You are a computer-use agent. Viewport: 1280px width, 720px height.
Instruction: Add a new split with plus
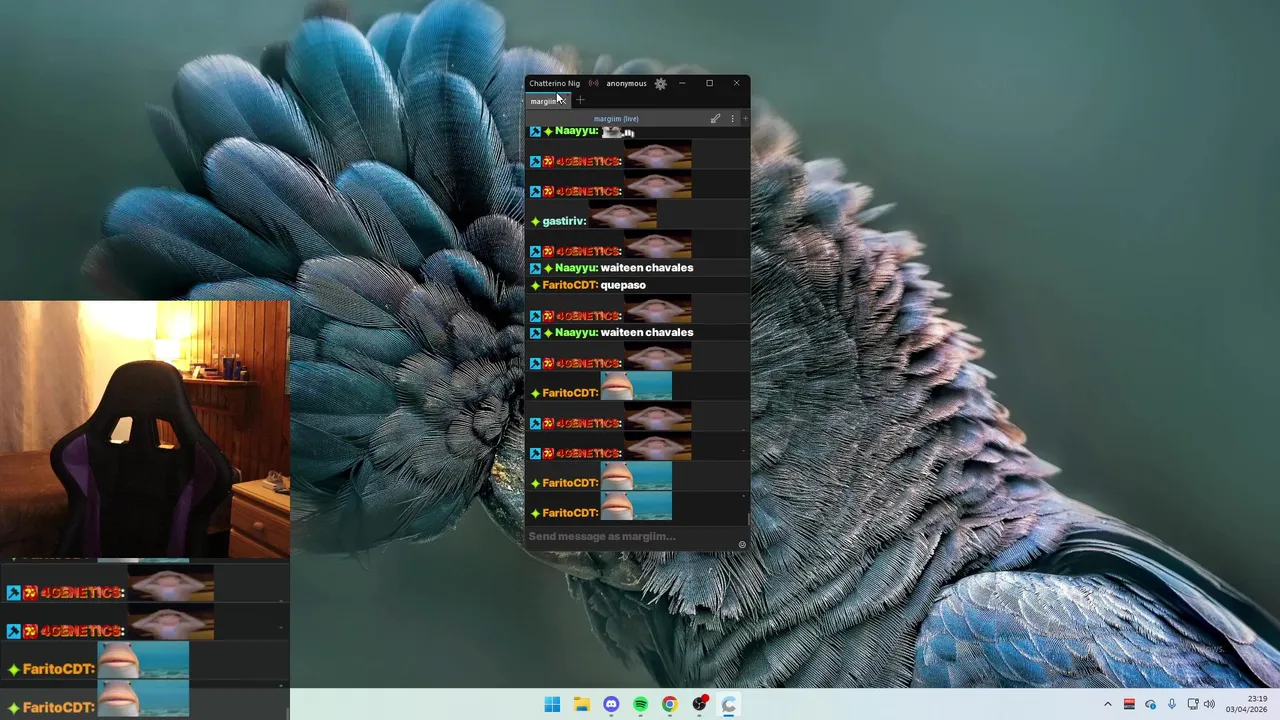(745, 119)
